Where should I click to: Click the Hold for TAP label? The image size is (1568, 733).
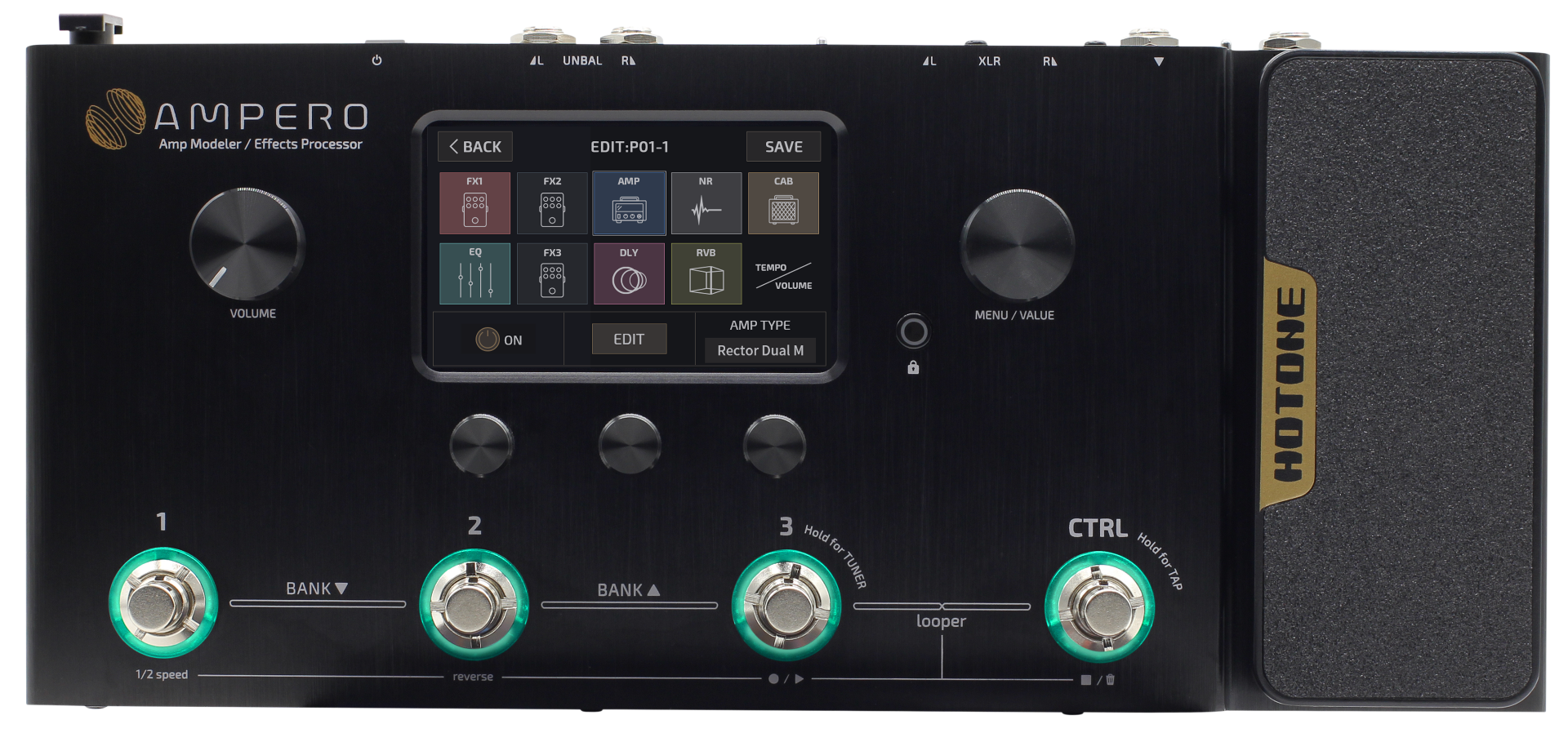pyautogui.click(x=1160, y=562)
